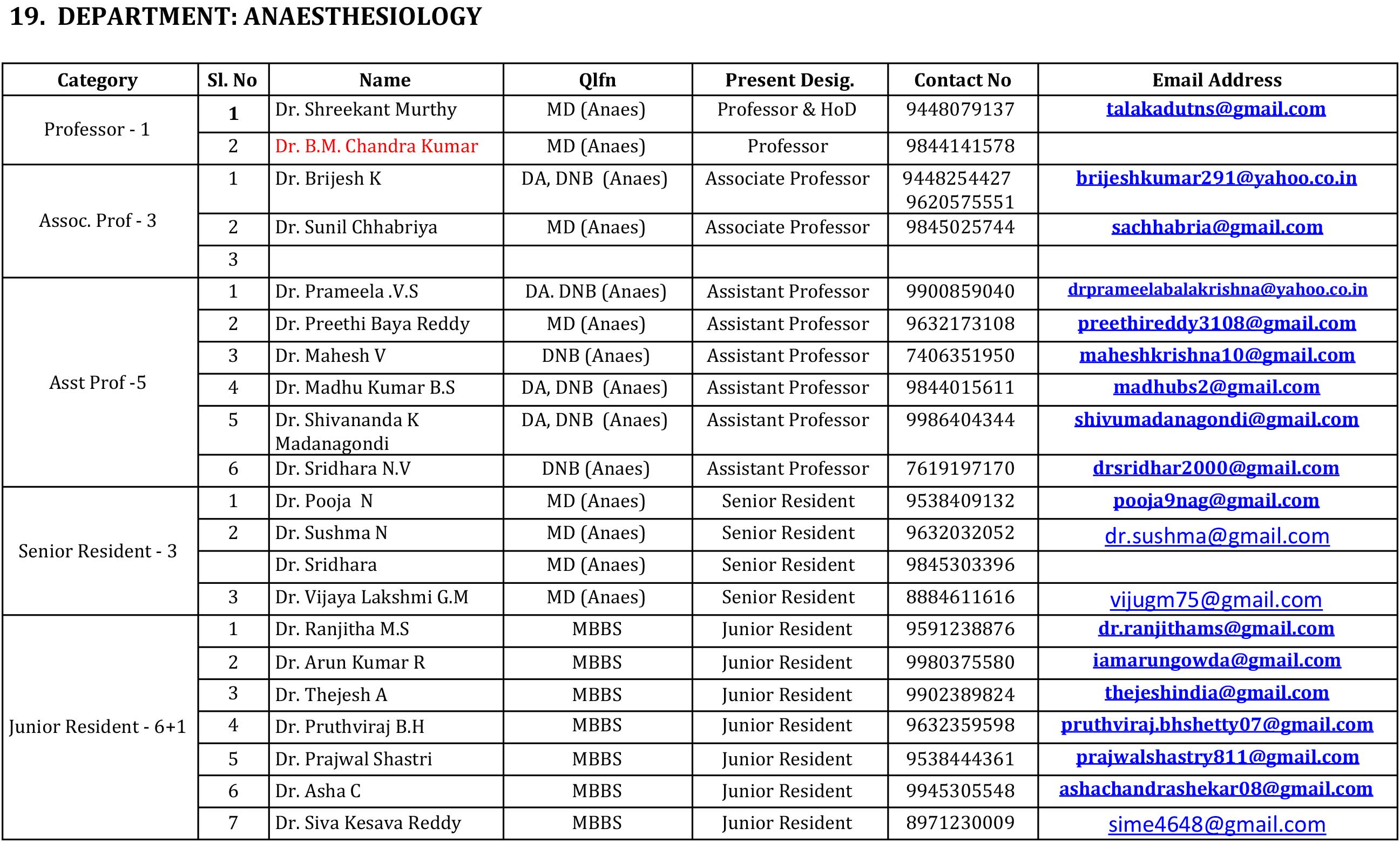Open sachhabria@gmail.com email link
1400x842 pixels.
coord(1217,227)
